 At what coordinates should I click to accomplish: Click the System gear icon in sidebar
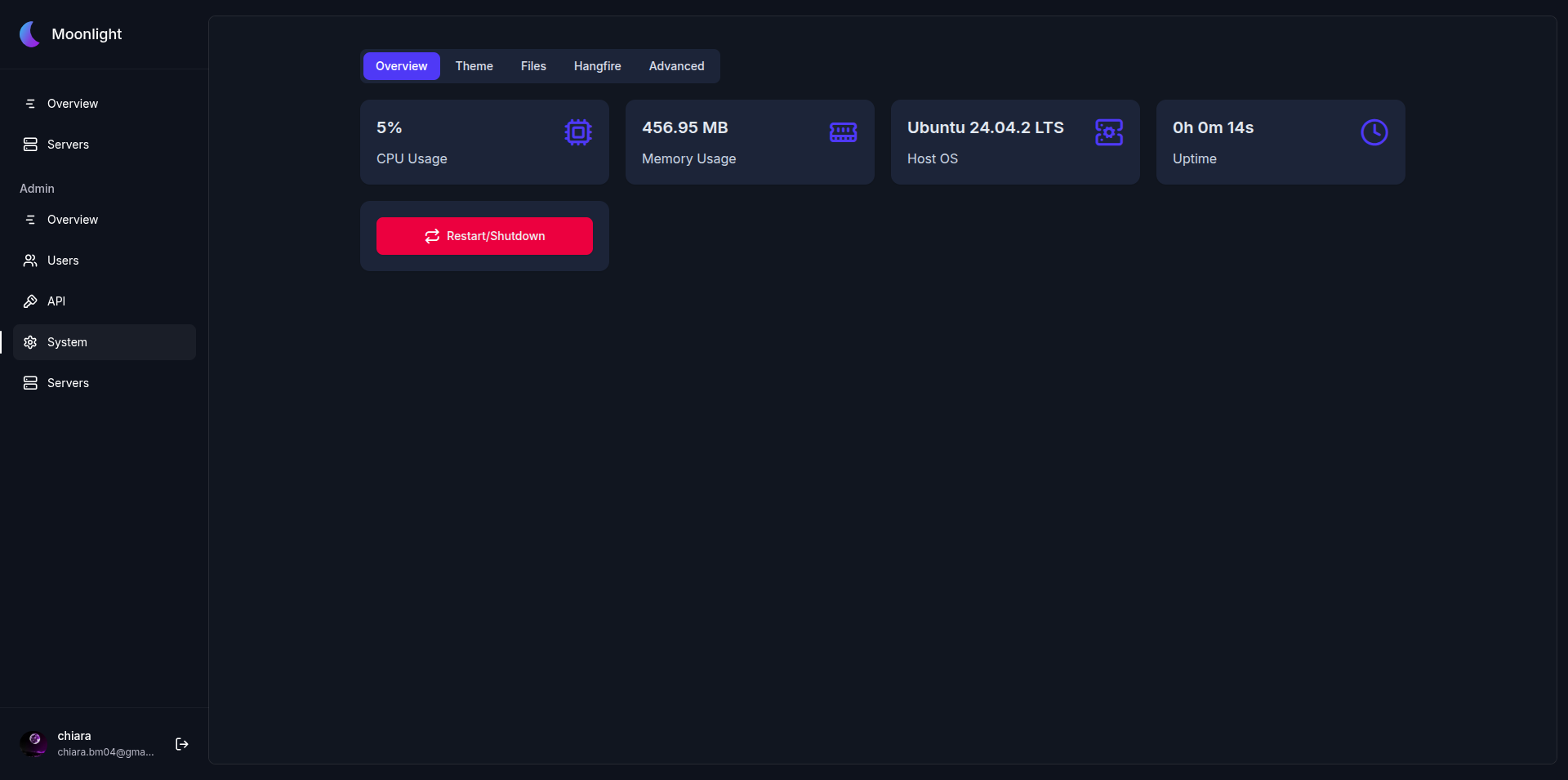click(x=30, y=342)
